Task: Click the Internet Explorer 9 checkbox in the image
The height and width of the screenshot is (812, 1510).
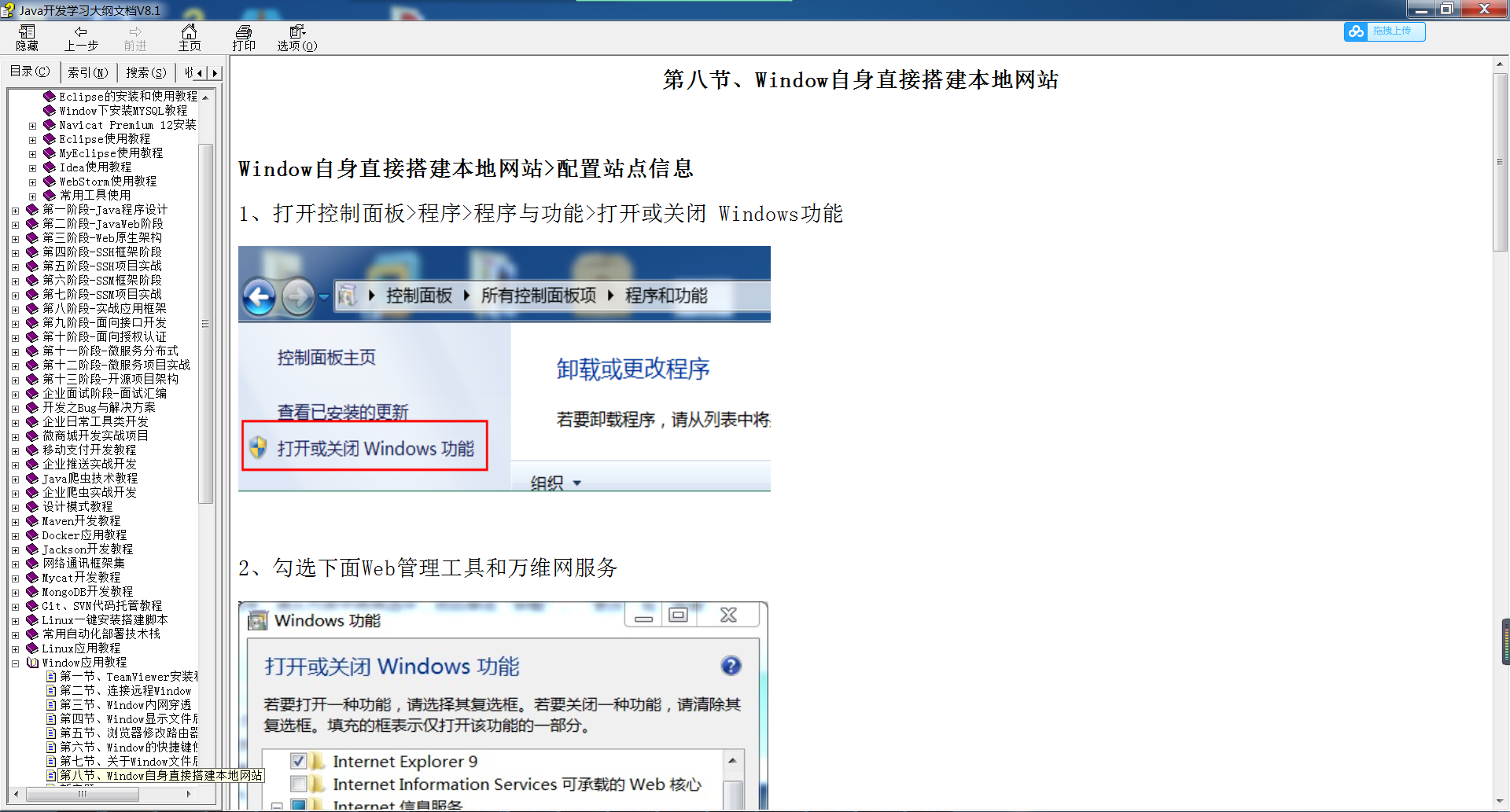Action: pos(298,761)
